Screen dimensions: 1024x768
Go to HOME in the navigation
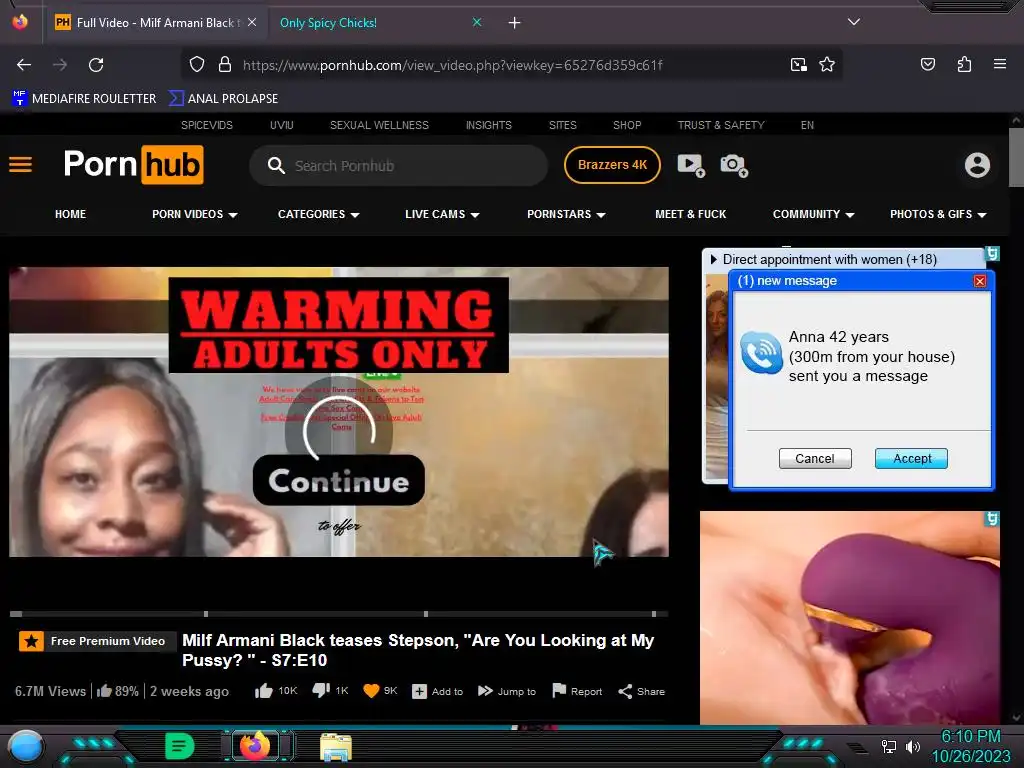(71, 214)
